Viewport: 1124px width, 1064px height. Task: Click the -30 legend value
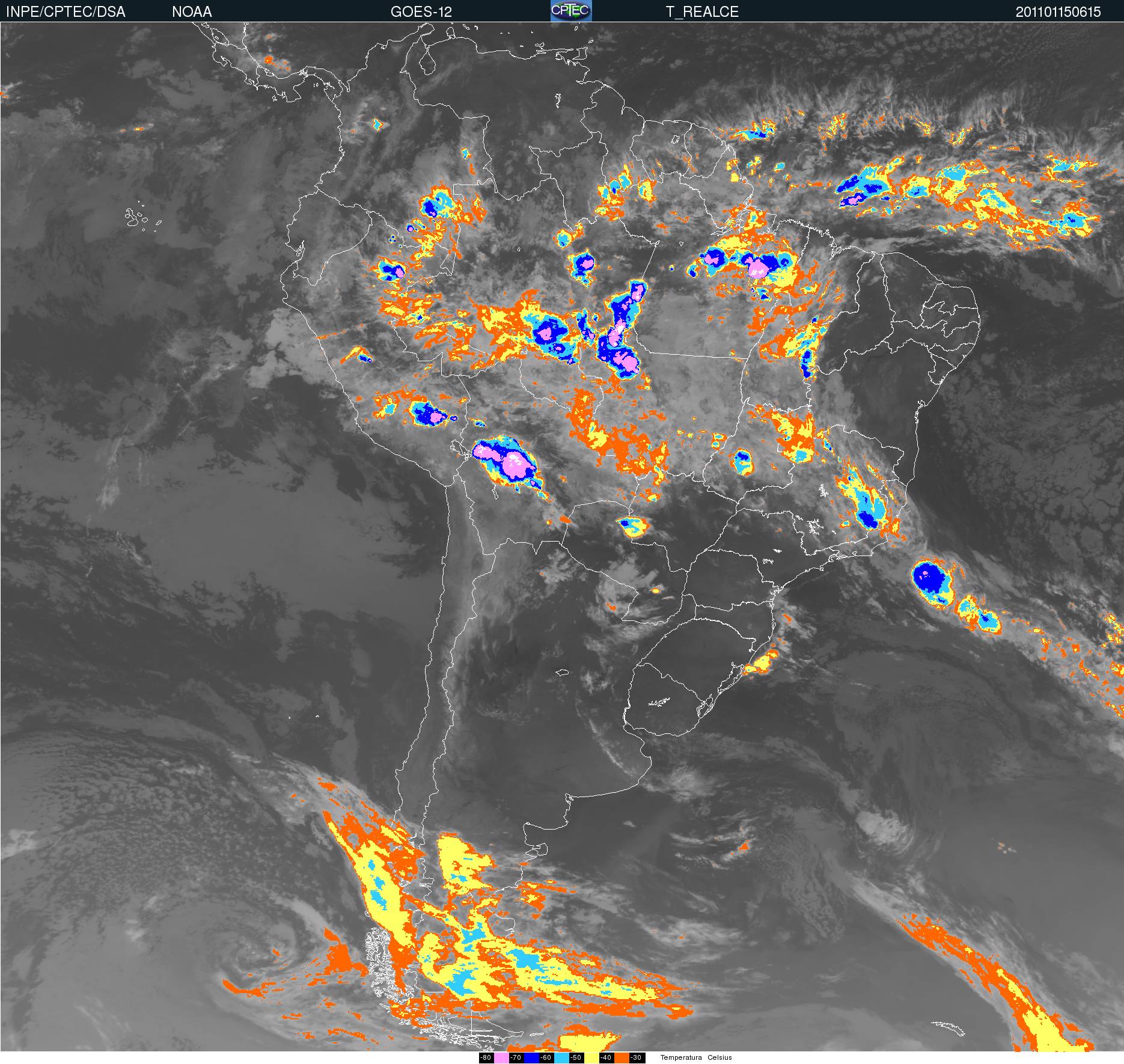click(636, 1058)
